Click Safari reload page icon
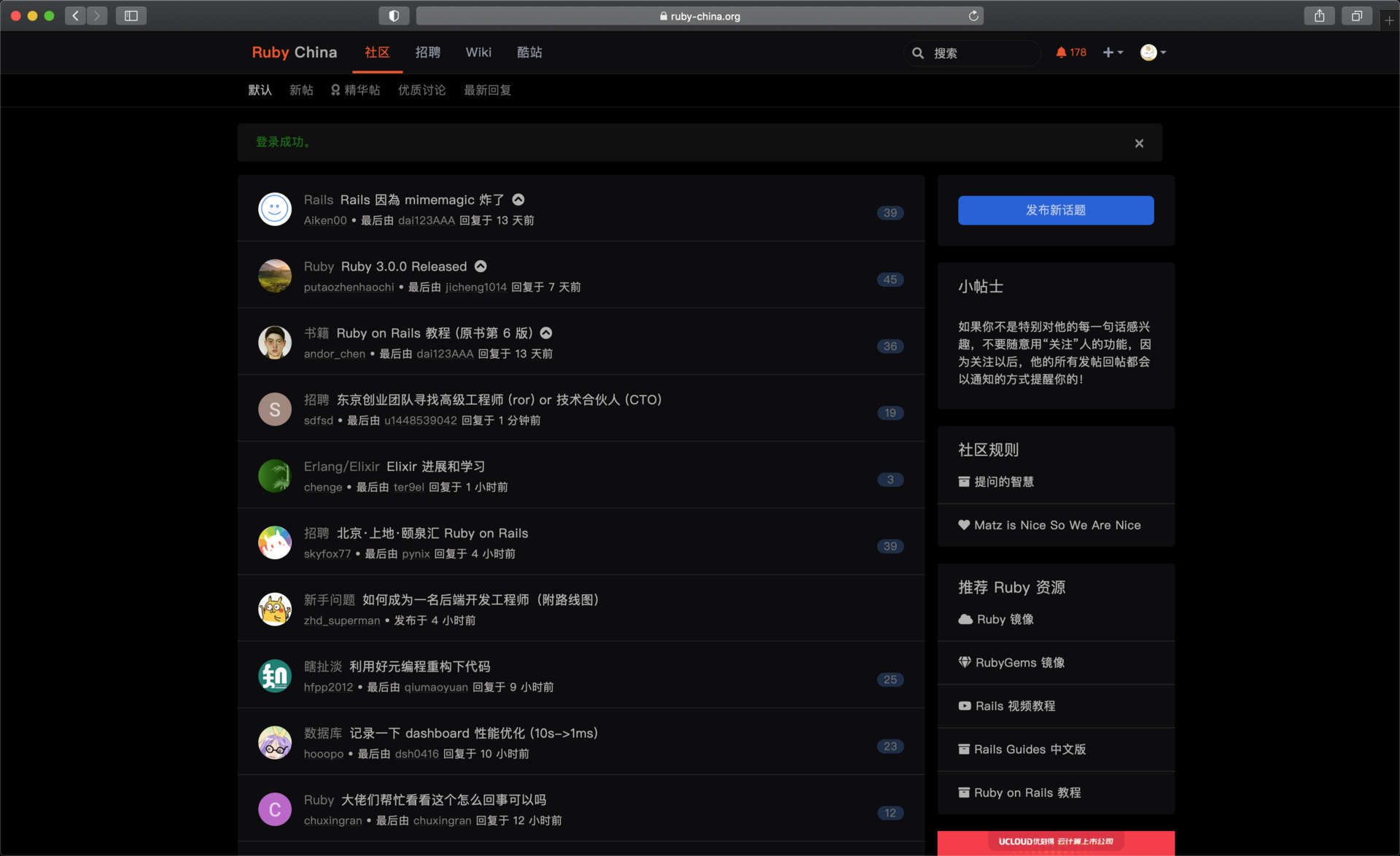Screen dimensions: 1400x856 973,15
